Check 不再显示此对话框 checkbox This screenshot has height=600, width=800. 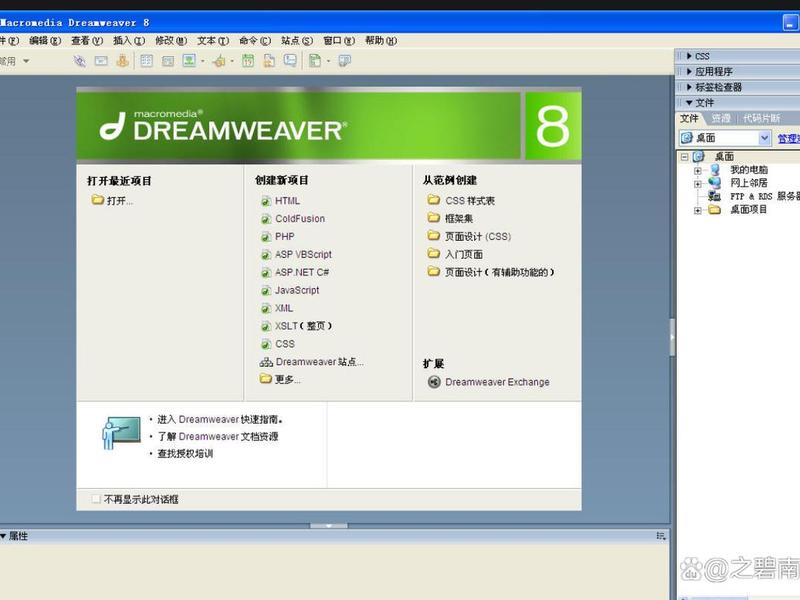96,499
